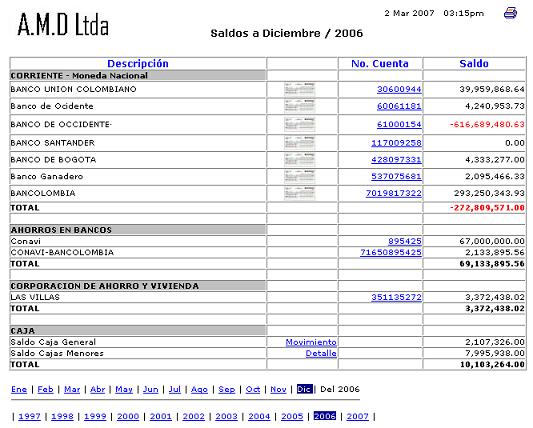Screen dimensions: 533x428
Task: Click the Conavi balance 67,000,000.00
Action: tap(492, 241)
